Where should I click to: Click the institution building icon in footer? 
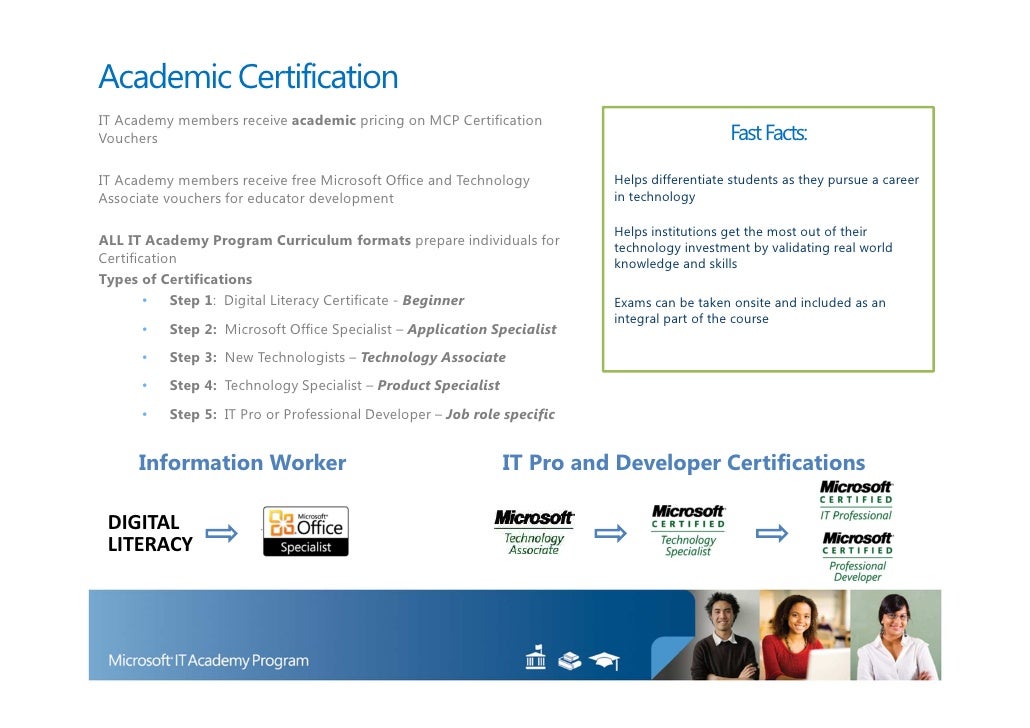point(536,657)
